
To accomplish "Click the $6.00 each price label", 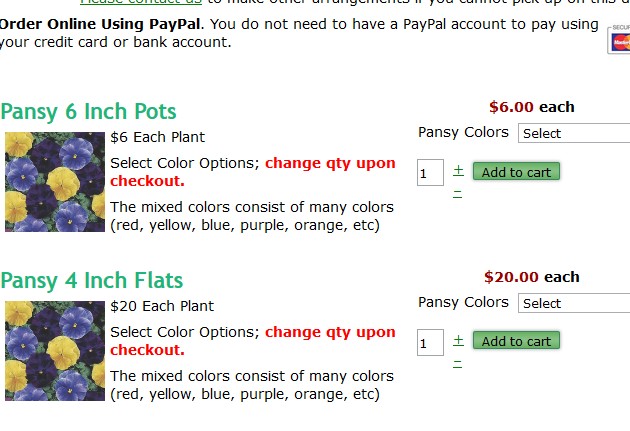I will point(532,107).
